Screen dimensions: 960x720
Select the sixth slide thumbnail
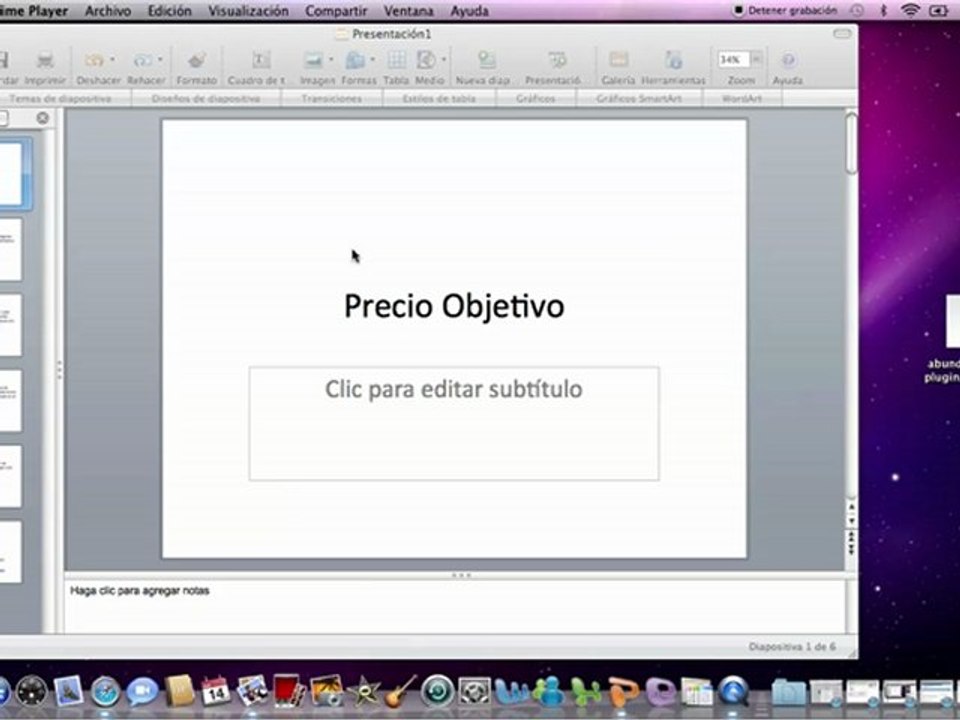click(10, 552)
